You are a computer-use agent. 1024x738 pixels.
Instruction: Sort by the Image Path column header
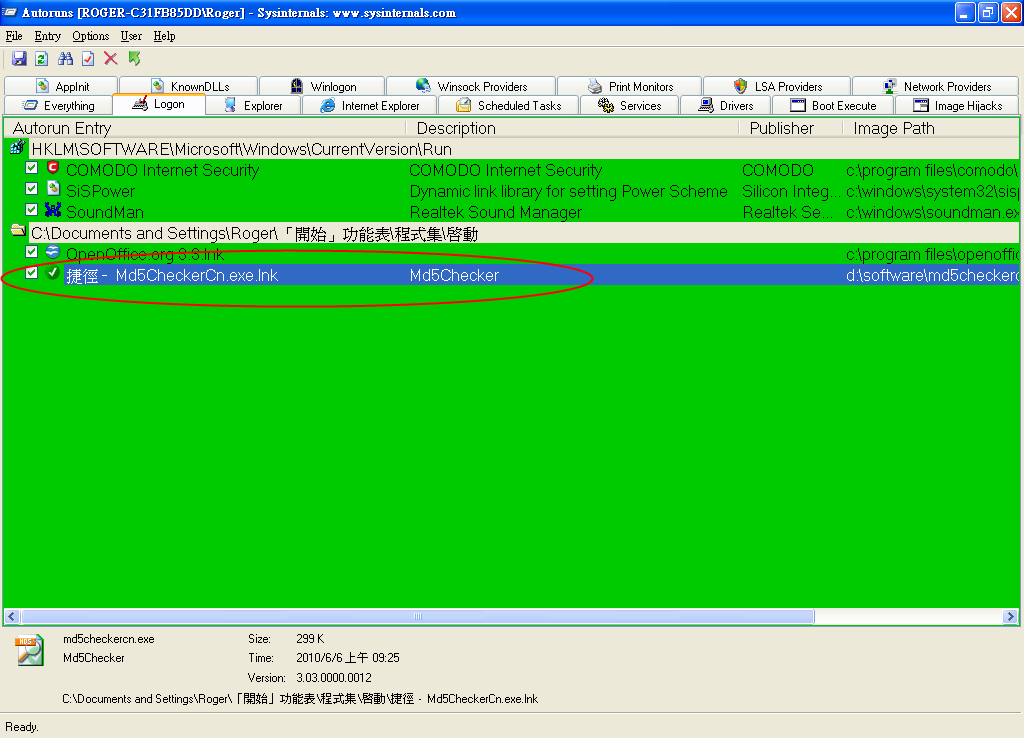pyautogui.click(x=931, y=128)
